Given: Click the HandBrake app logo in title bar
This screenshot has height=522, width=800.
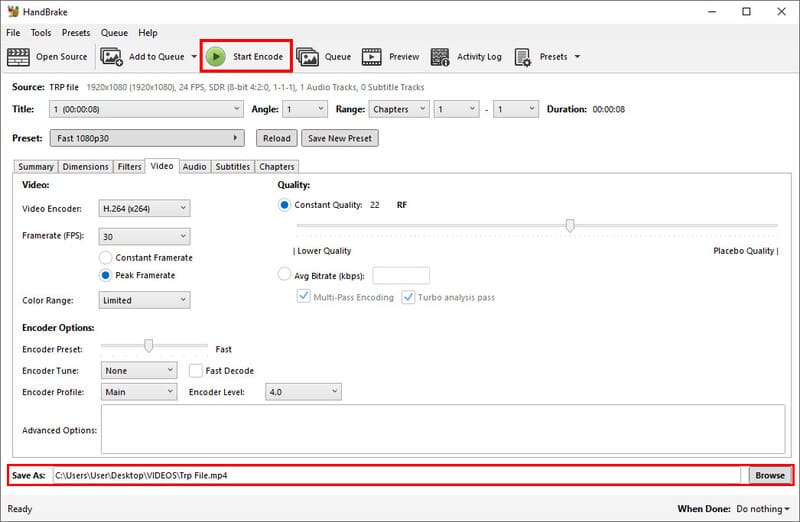Looking at the screenshot, I should [13, 11].
